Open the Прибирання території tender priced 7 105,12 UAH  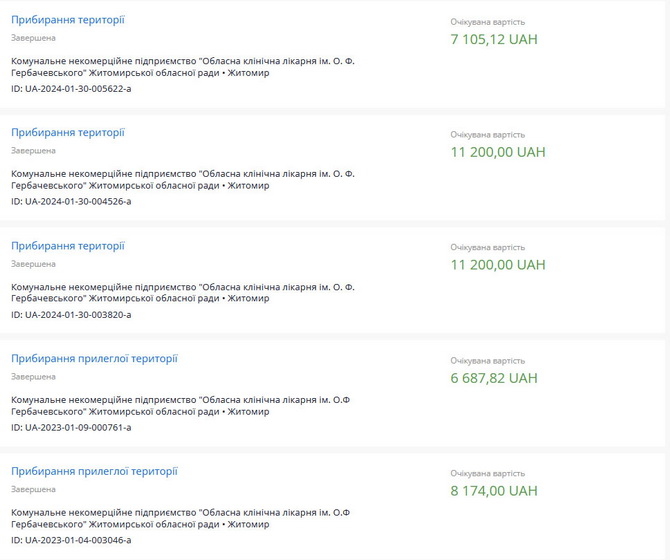68,20
